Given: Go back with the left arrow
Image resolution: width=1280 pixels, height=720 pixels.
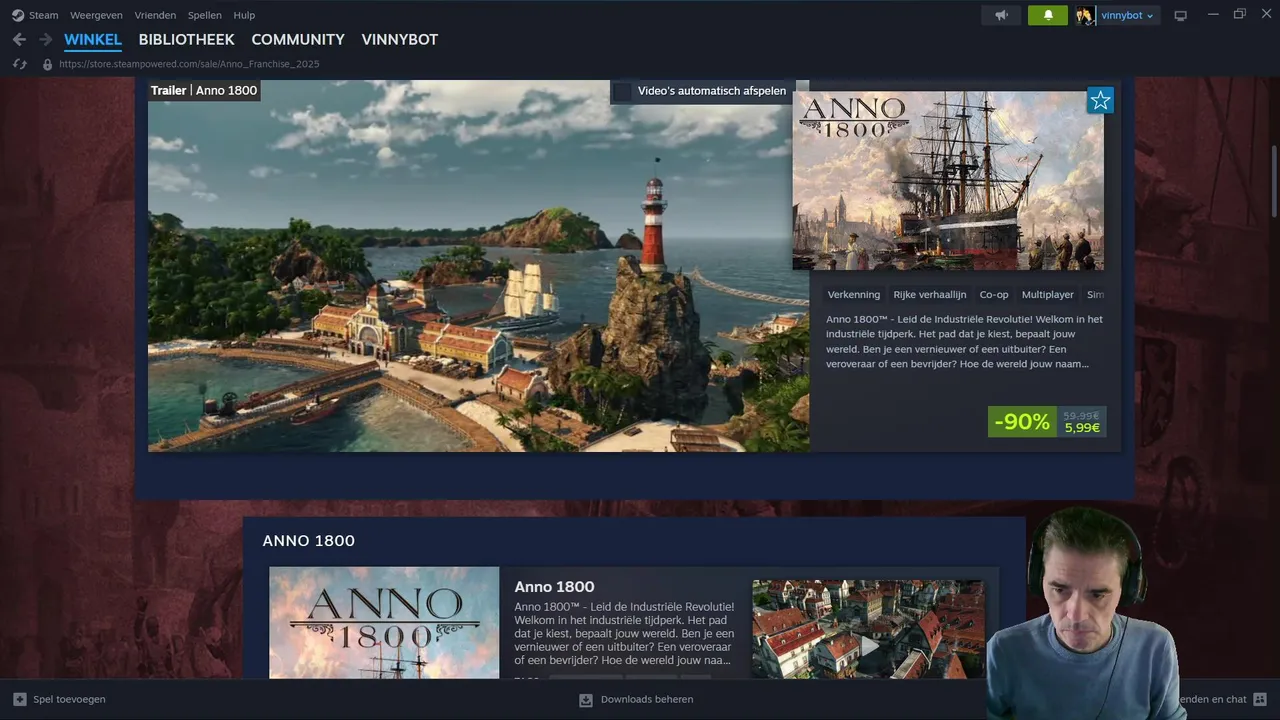Looking at the screenshot, I should pyautogui.click(x=19, y=39).
